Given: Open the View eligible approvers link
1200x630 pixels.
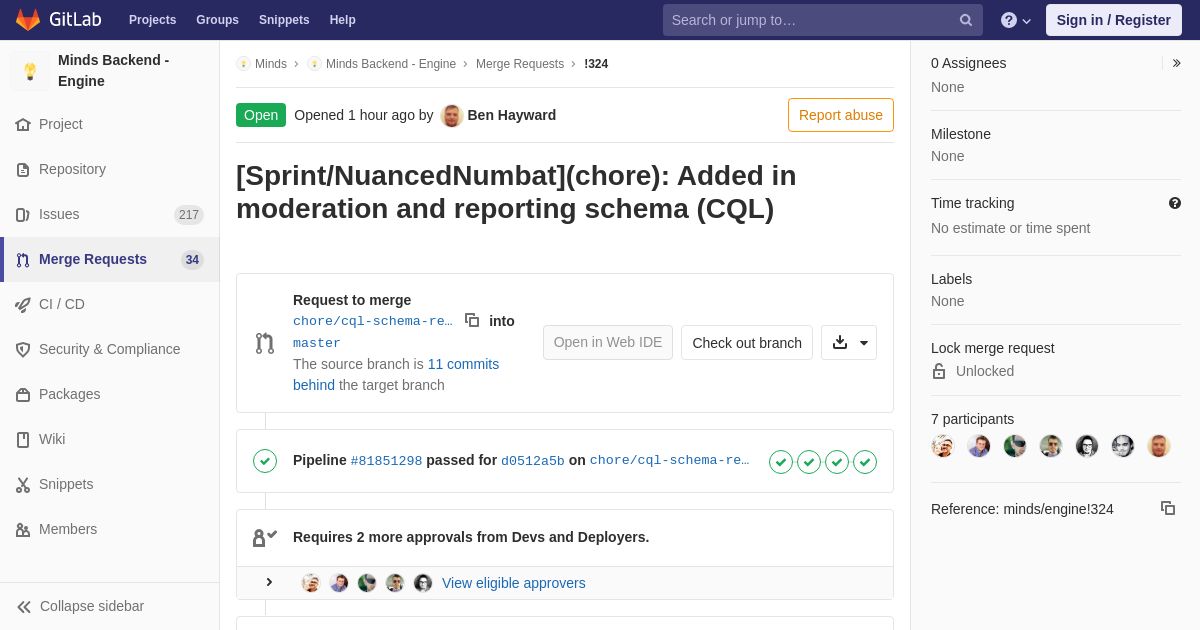Looking at the screenshot, I should (x=514, y=583).
